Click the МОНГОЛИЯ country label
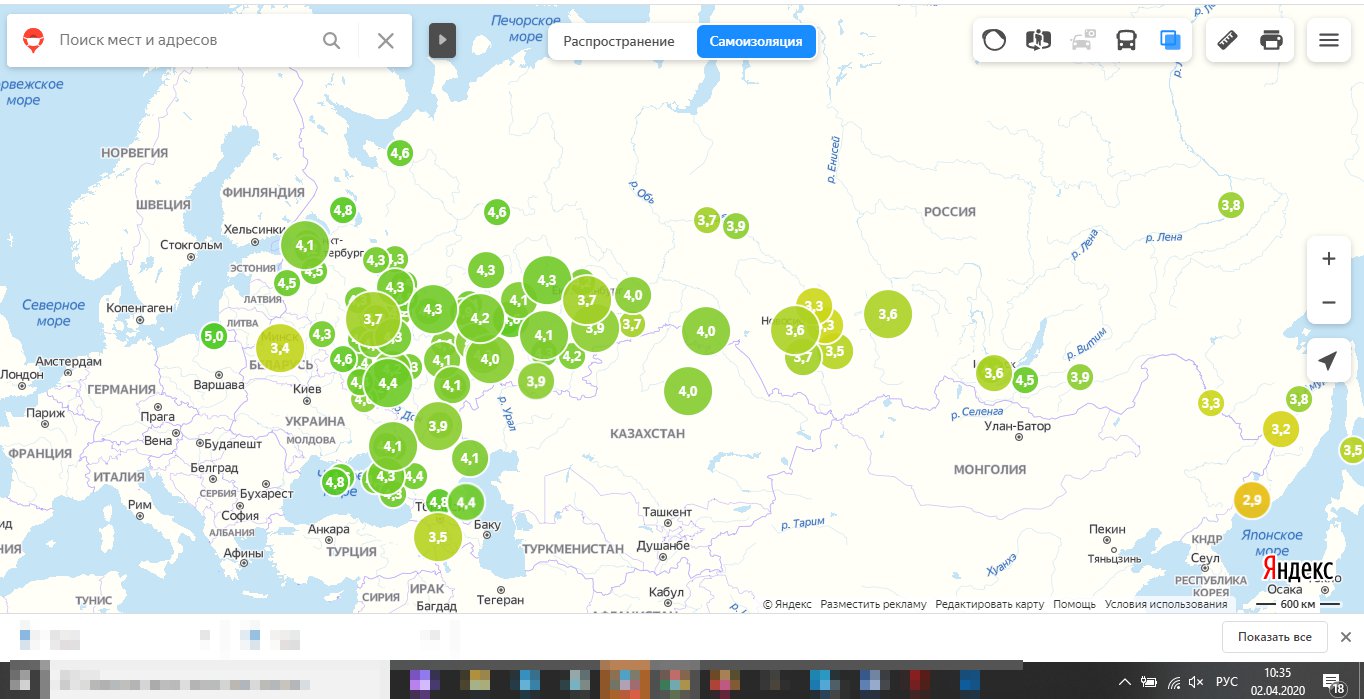This screenshot has height=699, width=1364. [x=990, y=469]
